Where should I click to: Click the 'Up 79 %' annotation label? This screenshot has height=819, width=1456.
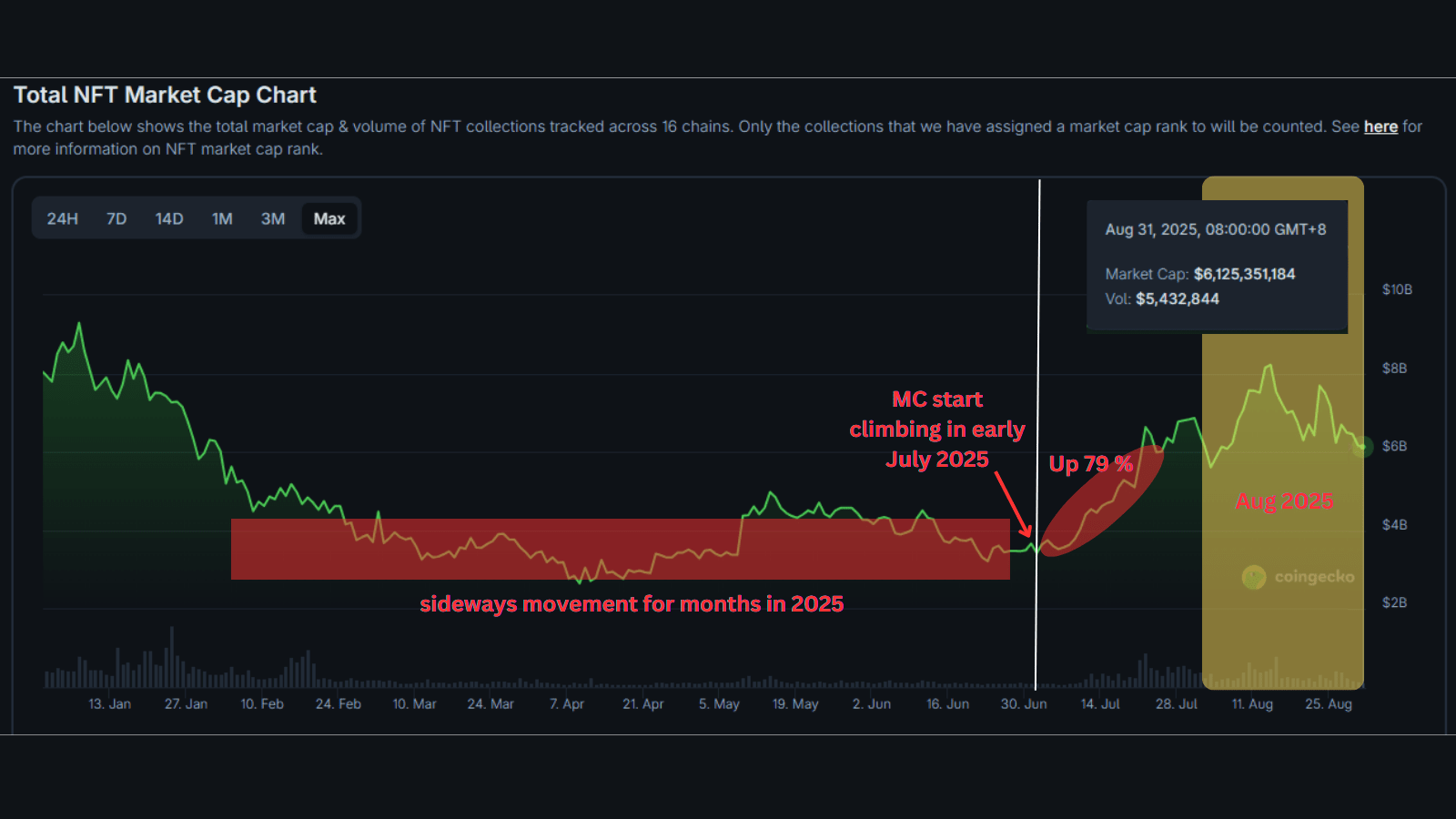[x=1090, y=464]
